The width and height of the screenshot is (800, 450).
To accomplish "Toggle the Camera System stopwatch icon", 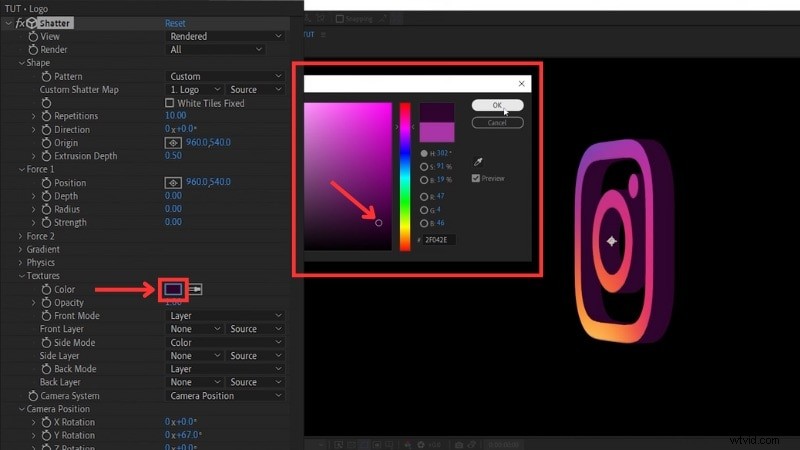I will tap(33, 396).
